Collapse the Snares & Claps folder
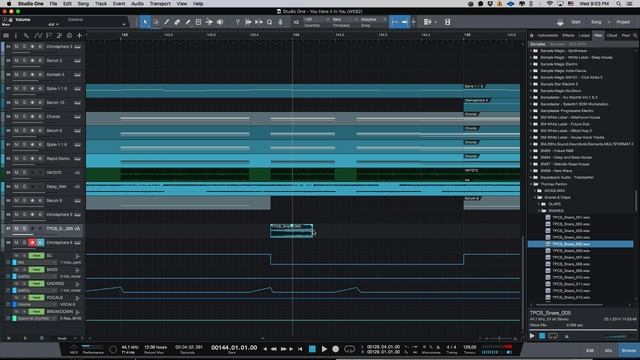This screenshot has height=360, width=640. pos(535,197)
